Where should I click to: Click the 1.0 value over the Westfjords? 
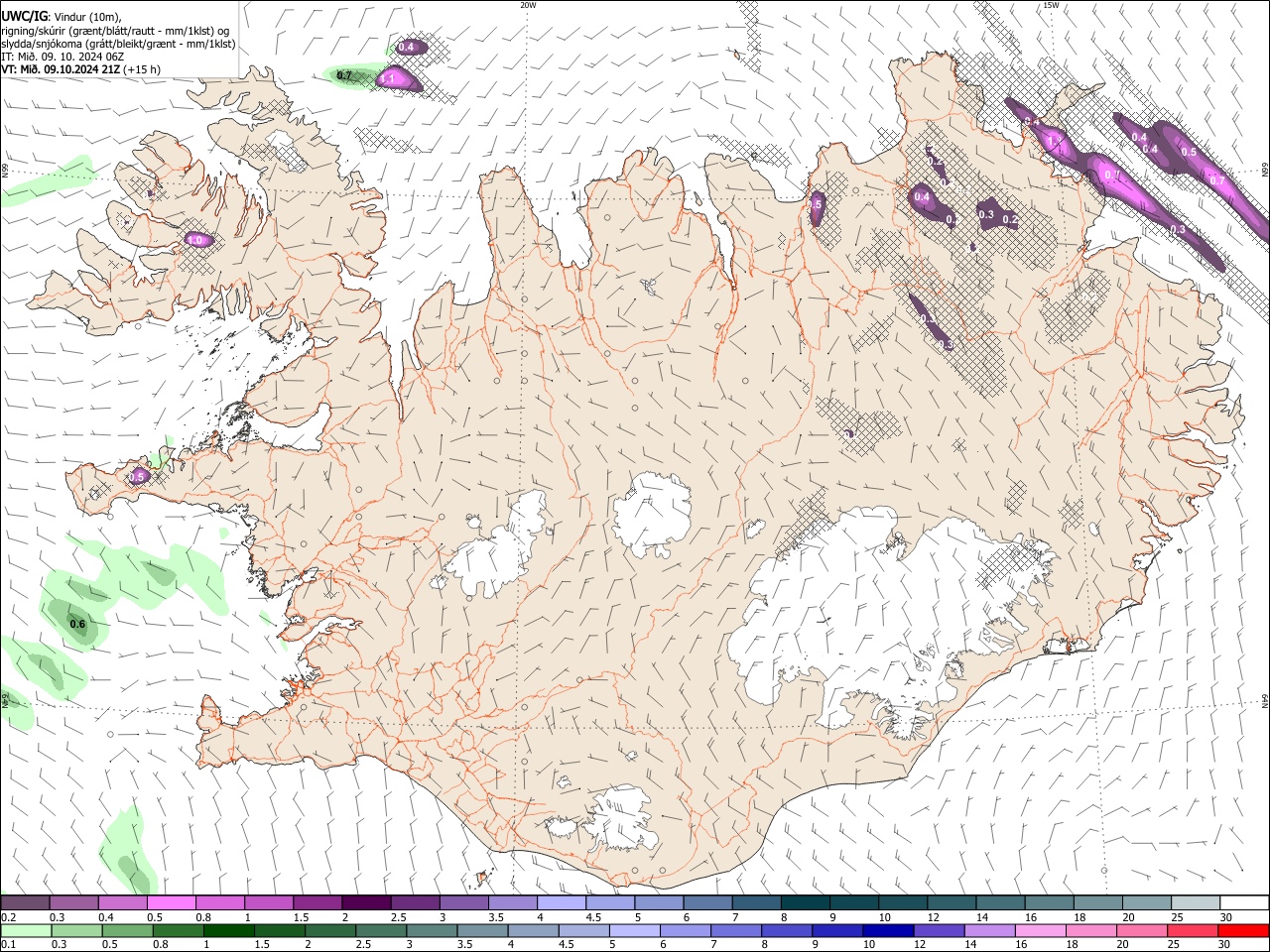click(195, 240)
